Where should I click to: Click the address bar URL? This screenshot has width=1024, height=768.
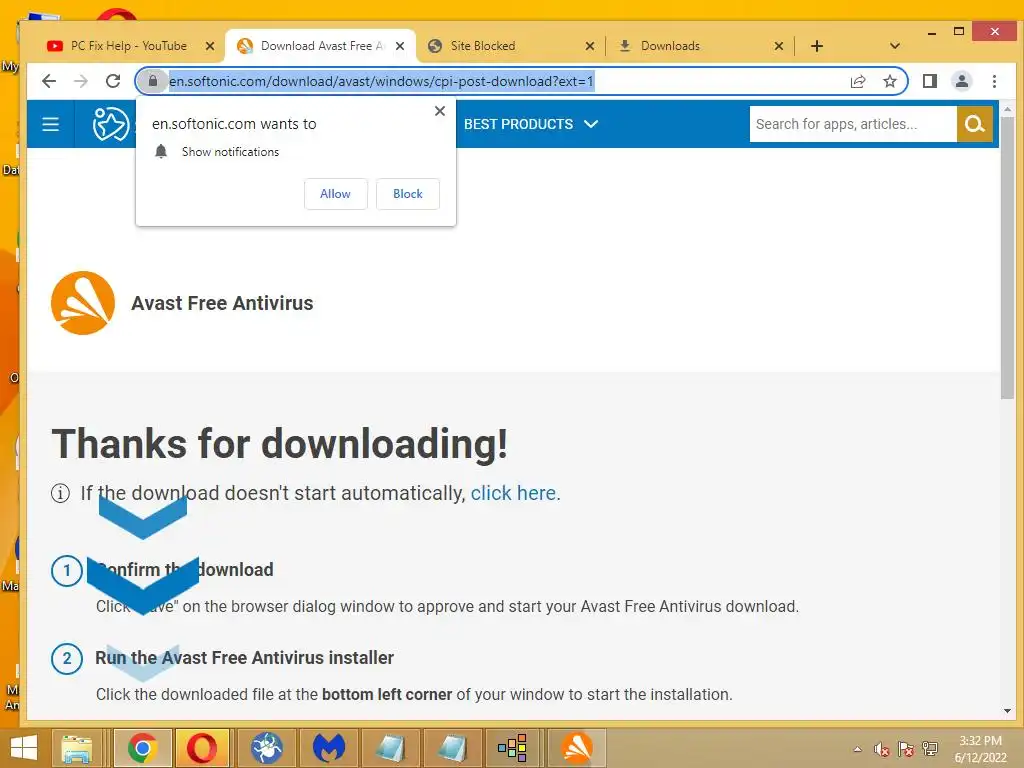[x=381, y=81]
